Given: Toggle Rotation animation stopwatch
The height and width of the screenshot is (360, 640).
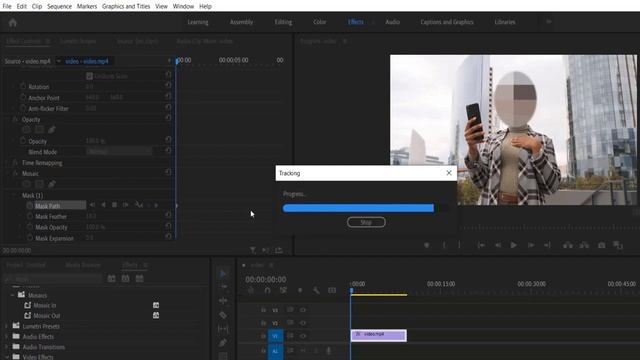Looking at the screenshot, I should coord(23,86).
